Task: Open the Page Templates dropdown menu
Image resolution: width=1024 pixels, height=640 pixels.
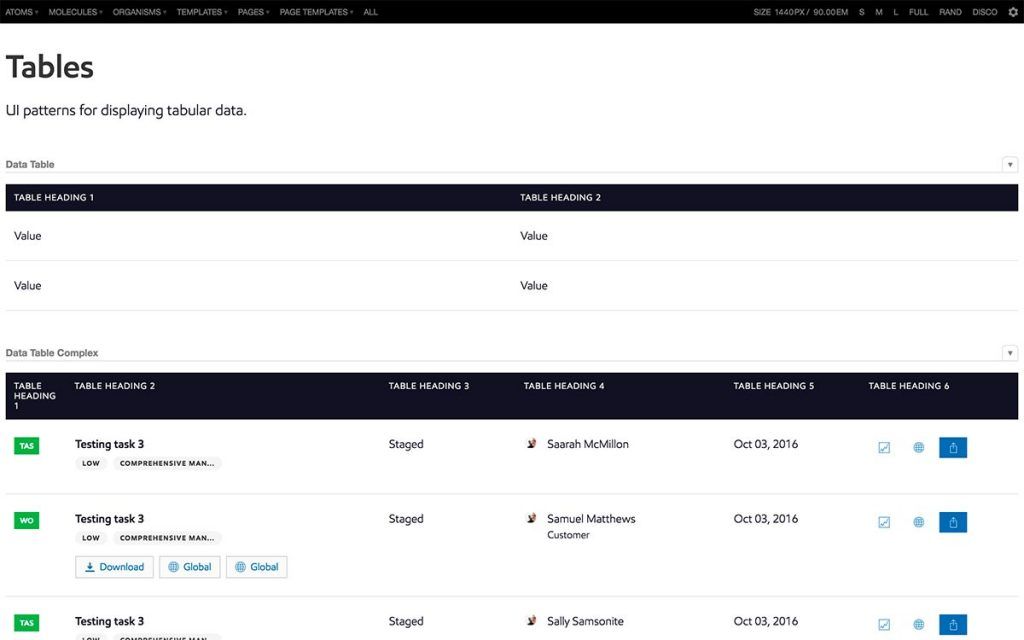Action: 316,12
